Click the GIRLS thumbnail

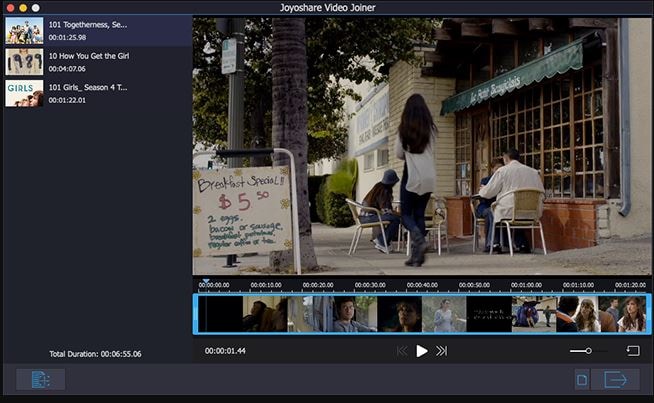click(x=24, y=93)
